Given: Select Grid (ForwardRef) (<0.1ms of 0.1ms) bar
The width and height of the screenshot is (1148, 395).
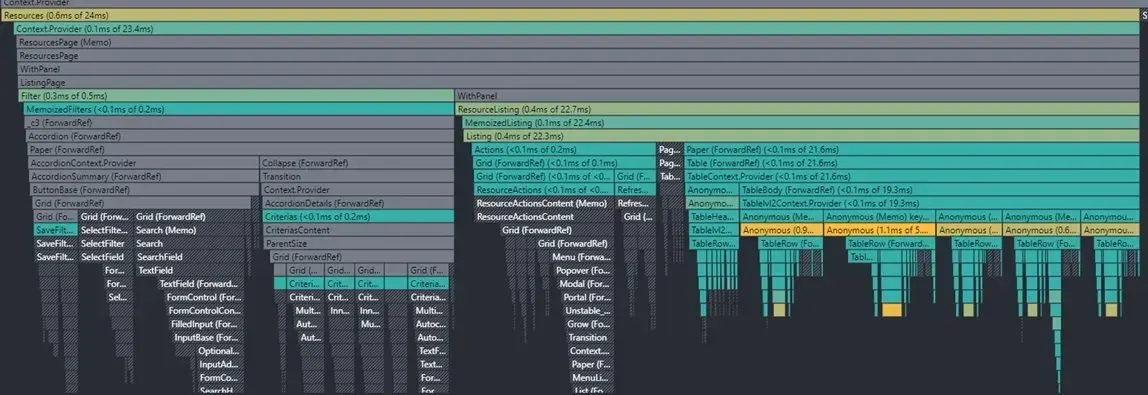Looking at the screenshot, I should coord(564,163).
